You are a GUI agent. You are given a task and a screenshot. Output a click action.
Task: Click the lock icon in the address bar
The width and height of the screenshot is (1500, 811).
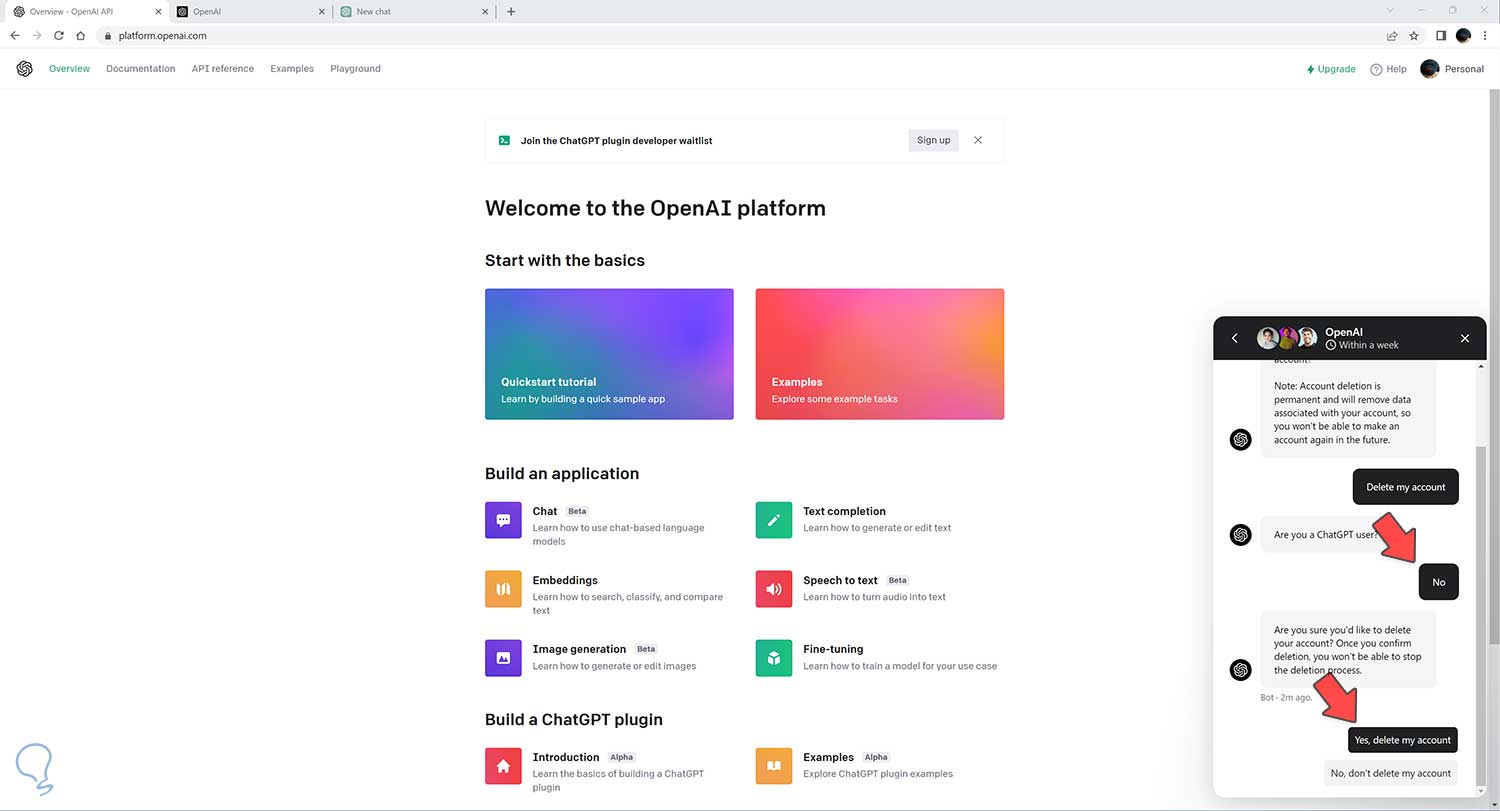tap(108, 35)
